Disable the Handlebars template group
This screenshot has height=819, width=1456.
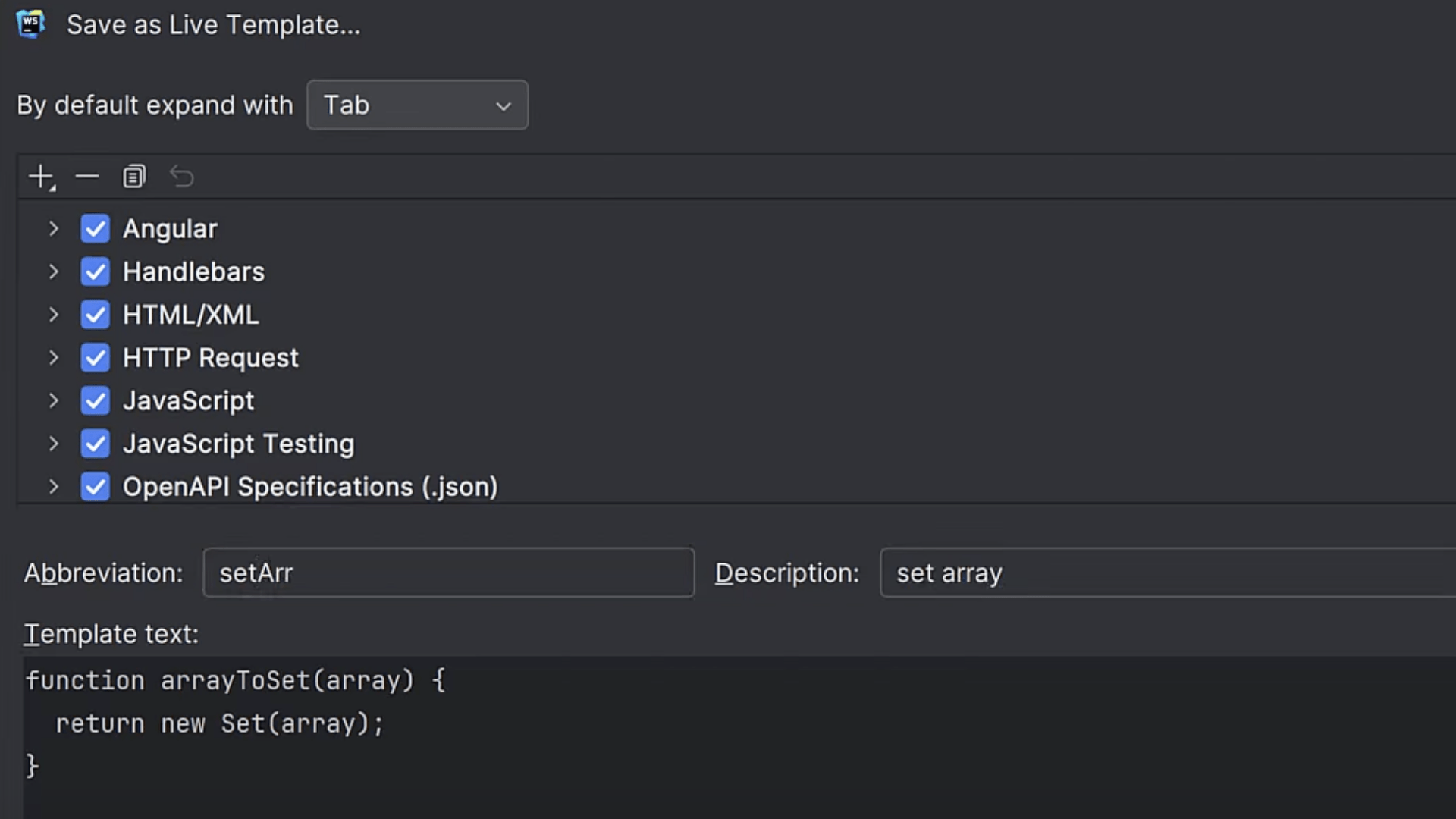point(96,272)
